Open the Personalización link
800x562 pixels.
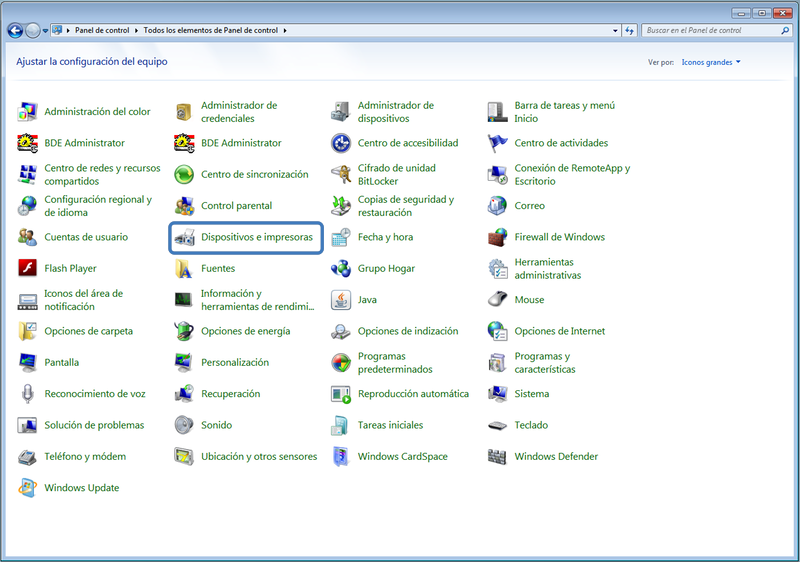tap(235, 363)
